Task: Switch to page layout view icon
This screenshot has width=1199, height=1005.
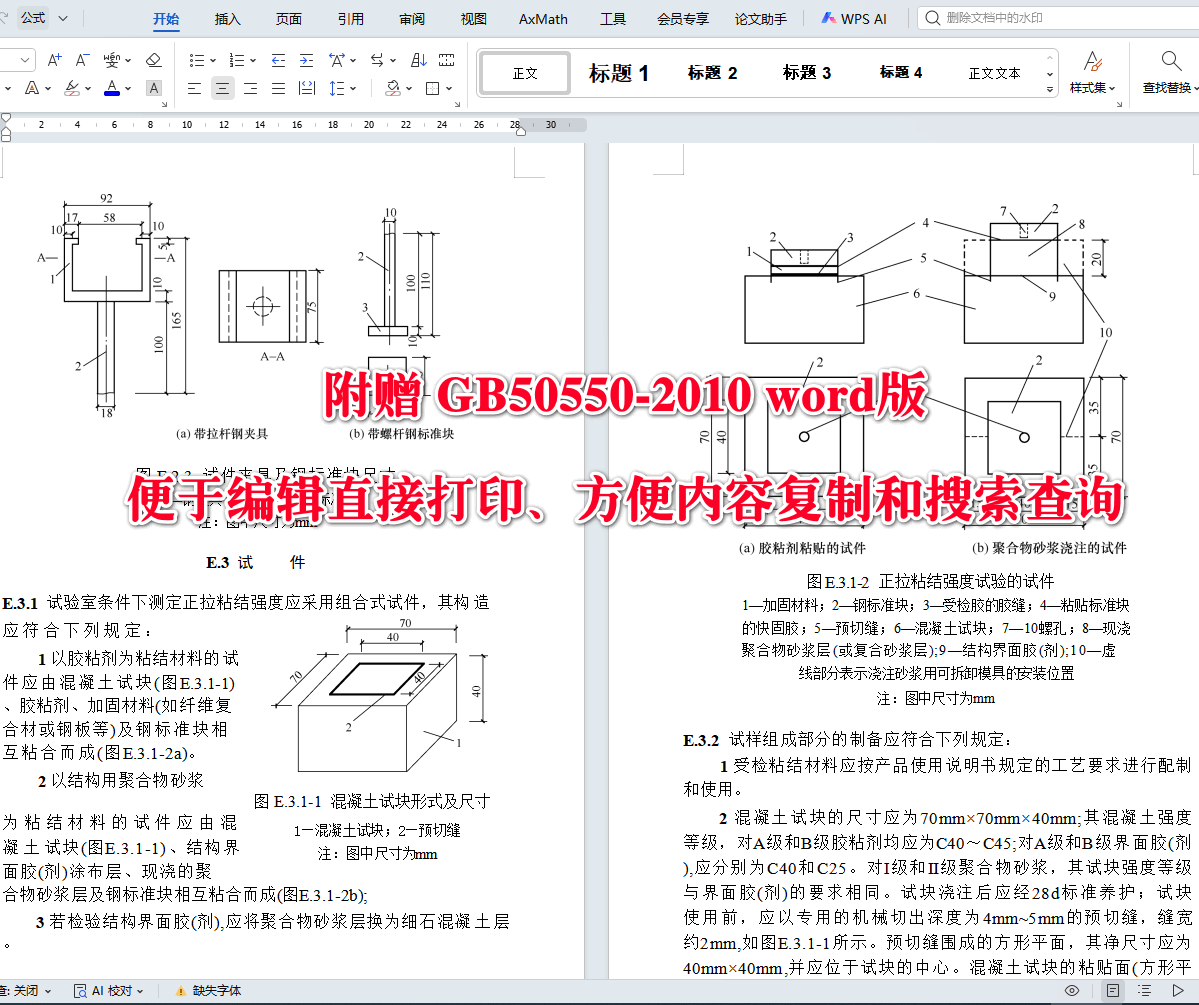Action: pyautogui.click(x=1113, y=990)
